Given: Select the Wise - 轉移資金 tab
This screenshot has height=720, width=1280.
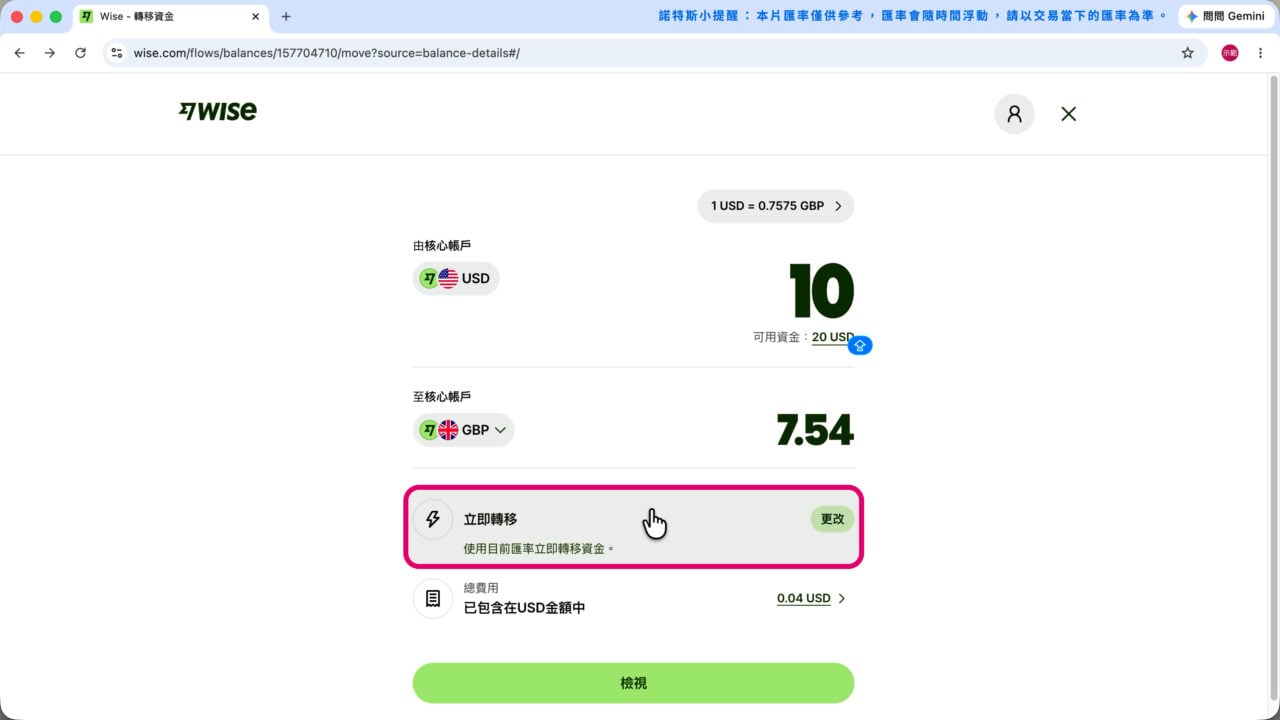Looking at the screenshot, I should [170, 17].
